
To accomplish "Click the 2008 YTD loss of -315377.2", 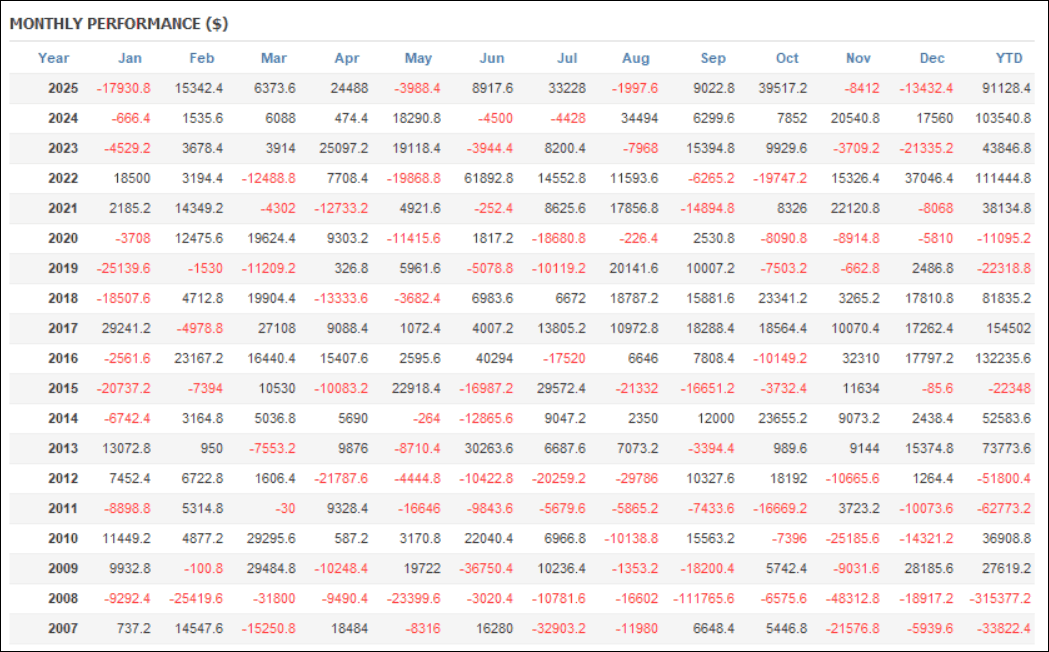I will click(x=1000, y=598).
